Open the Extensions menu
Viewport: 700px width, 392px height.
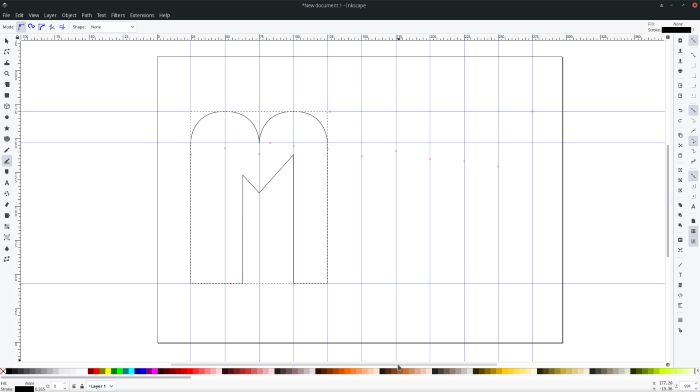(x=142, y=15)
